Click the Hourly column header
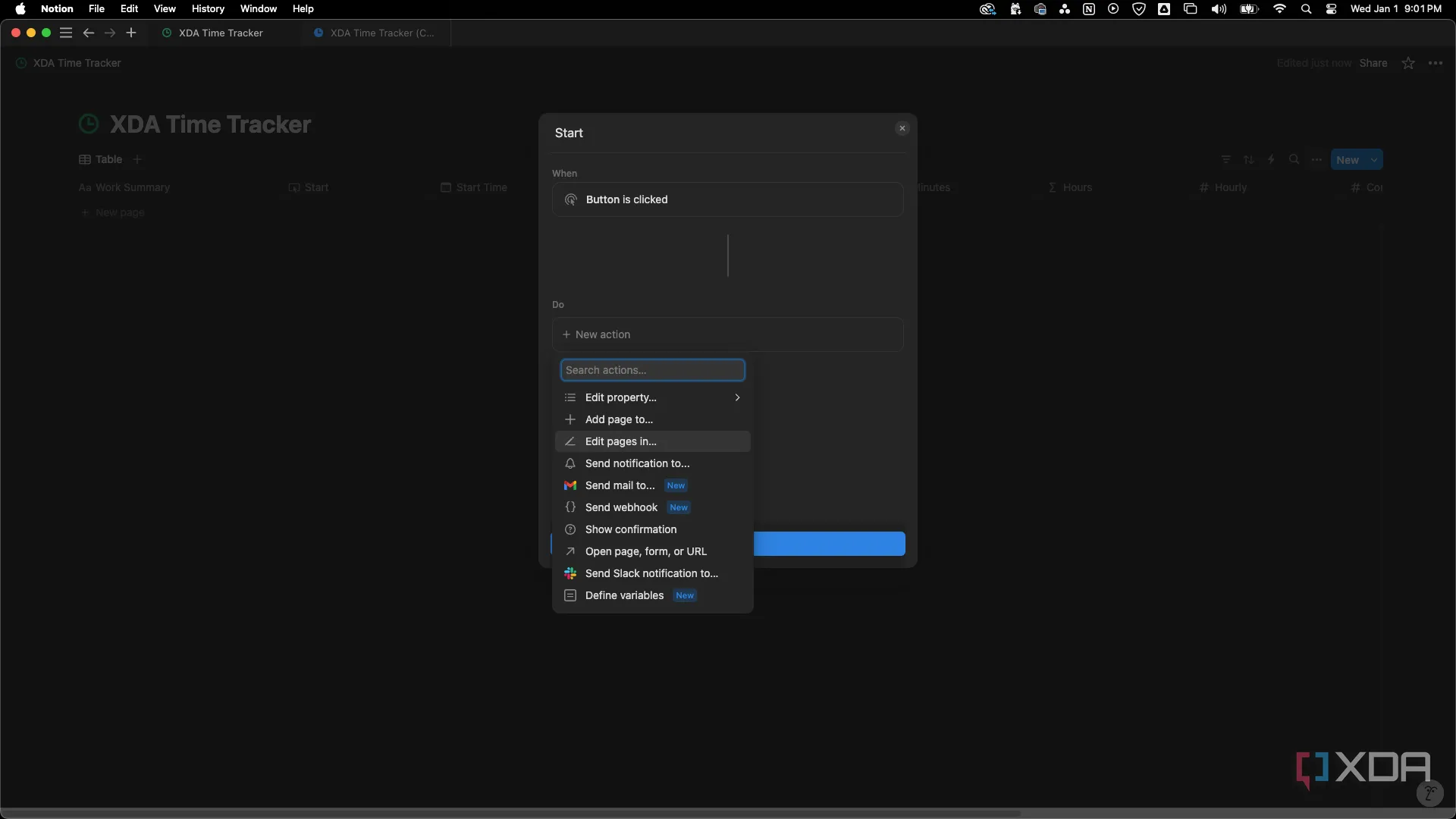Viewport: 1456px width, 819px height. coord(1223,187)
